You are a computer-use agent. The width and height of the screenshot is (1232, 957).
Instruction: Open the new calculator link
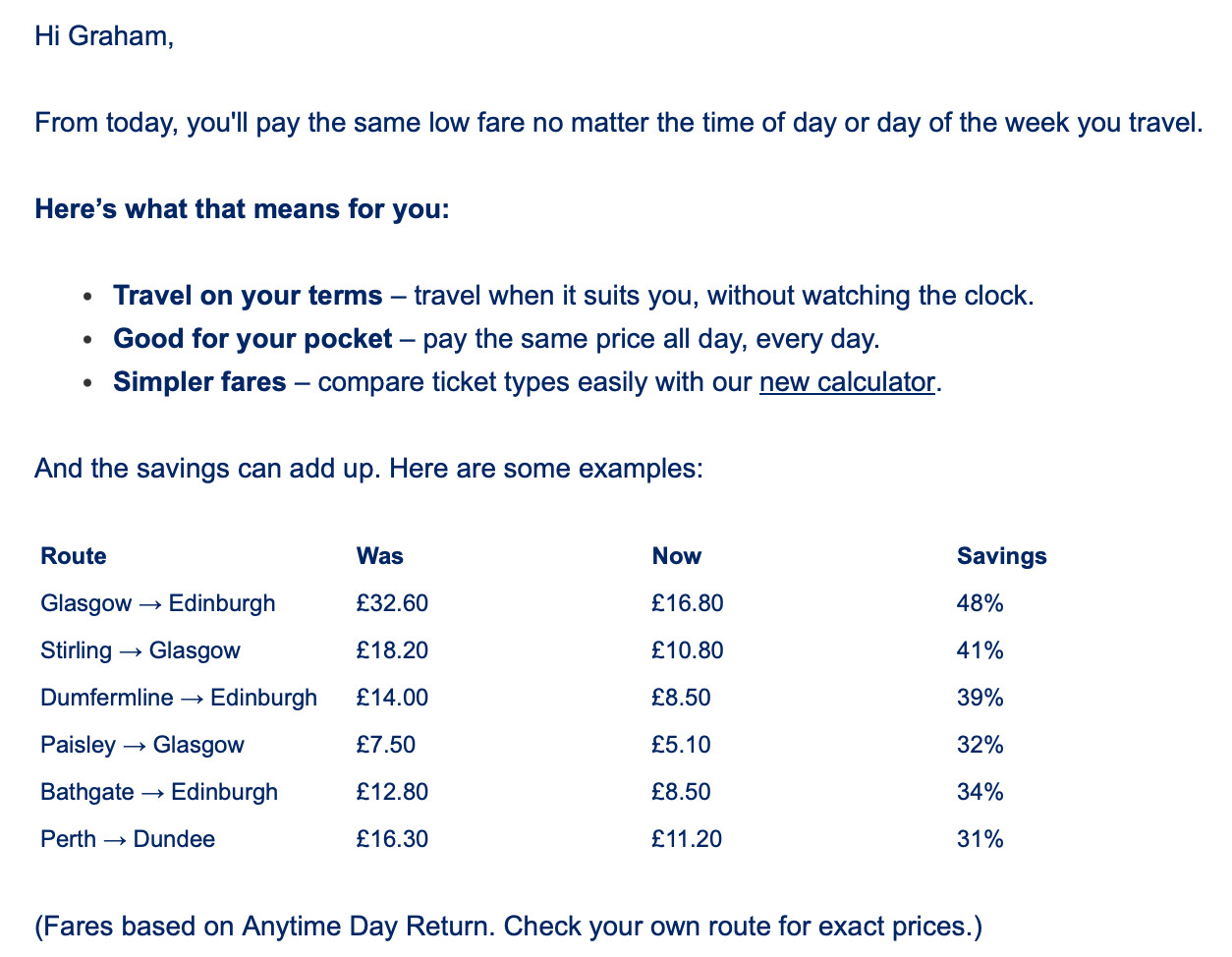click(846, 381)
